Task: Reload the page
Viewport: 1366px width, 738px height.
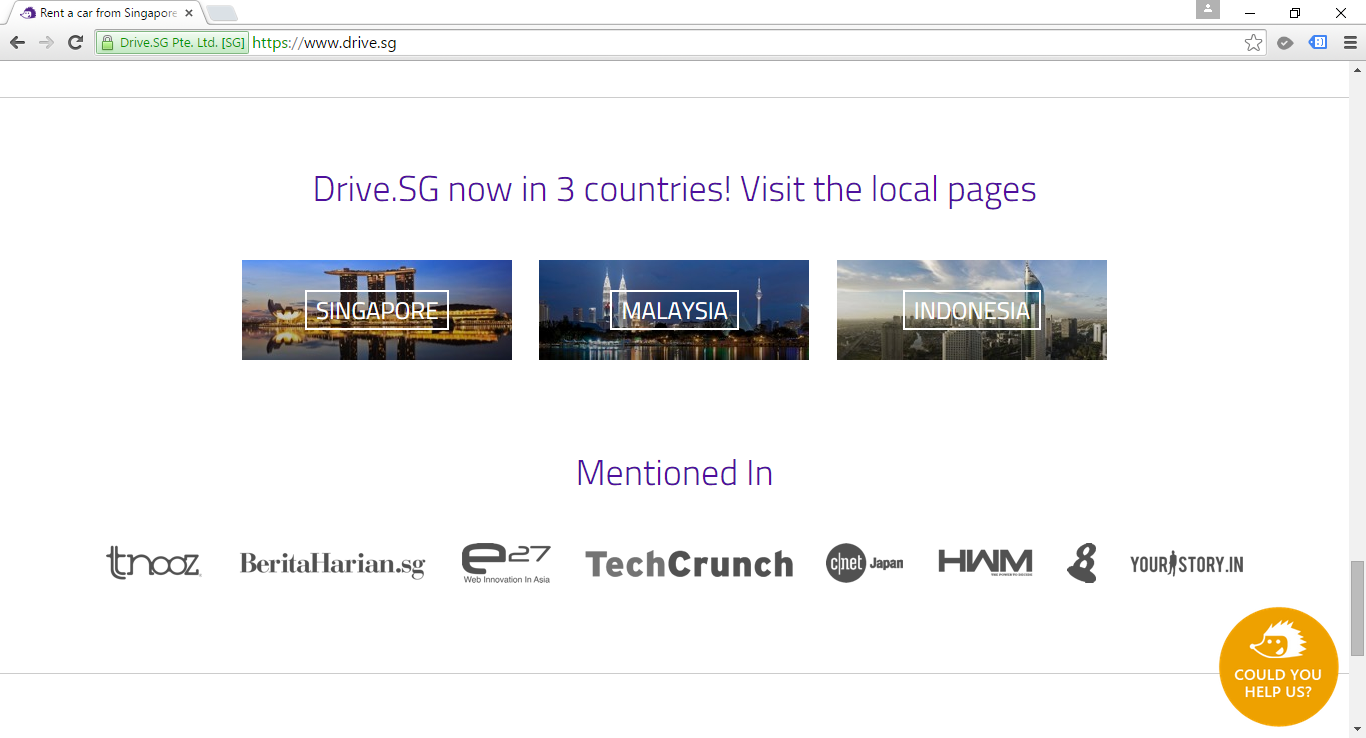Action: pos(75,42)
